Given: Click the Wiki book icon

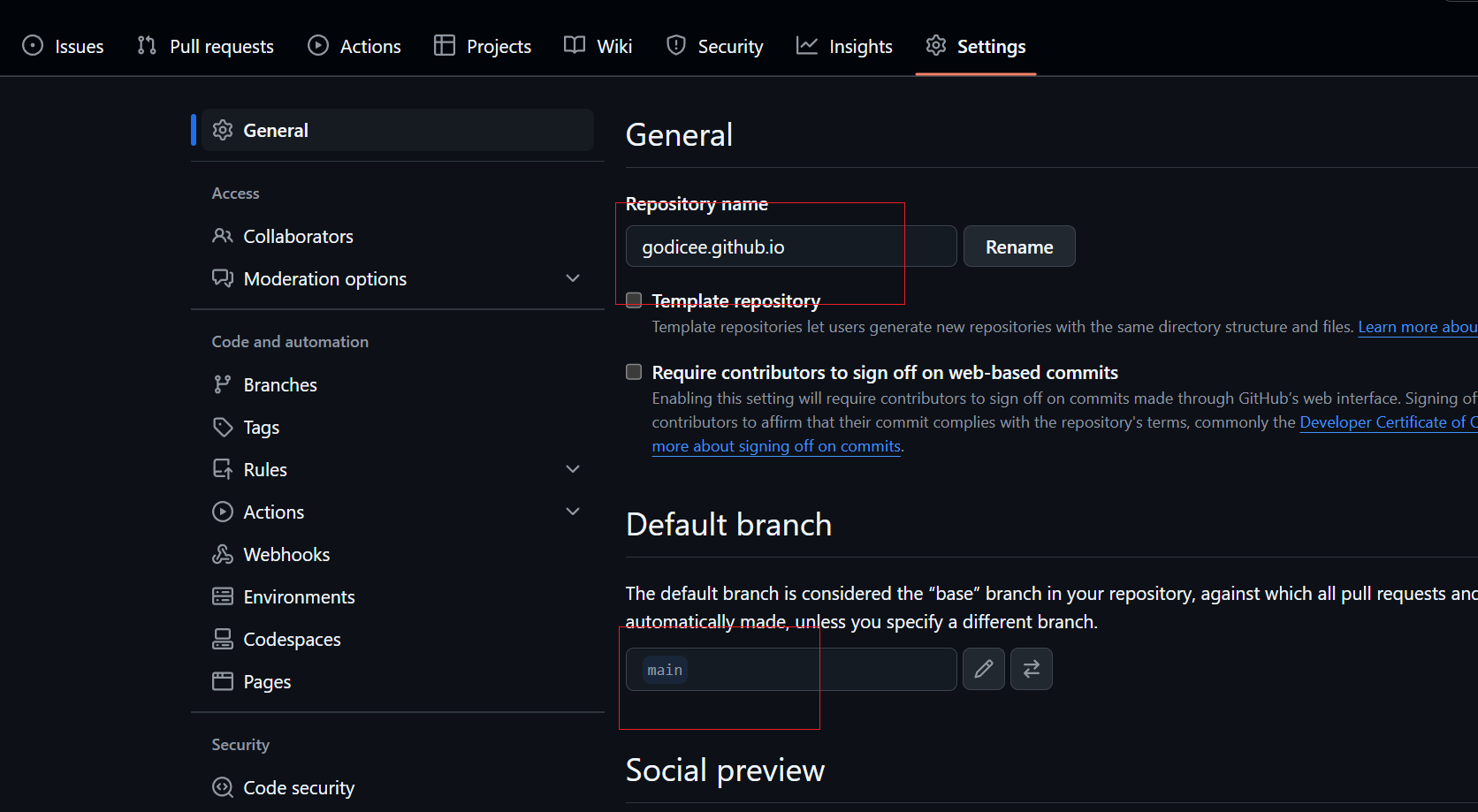Looking at the screenshot, I should pyautogui.click(x=575, y=45).
